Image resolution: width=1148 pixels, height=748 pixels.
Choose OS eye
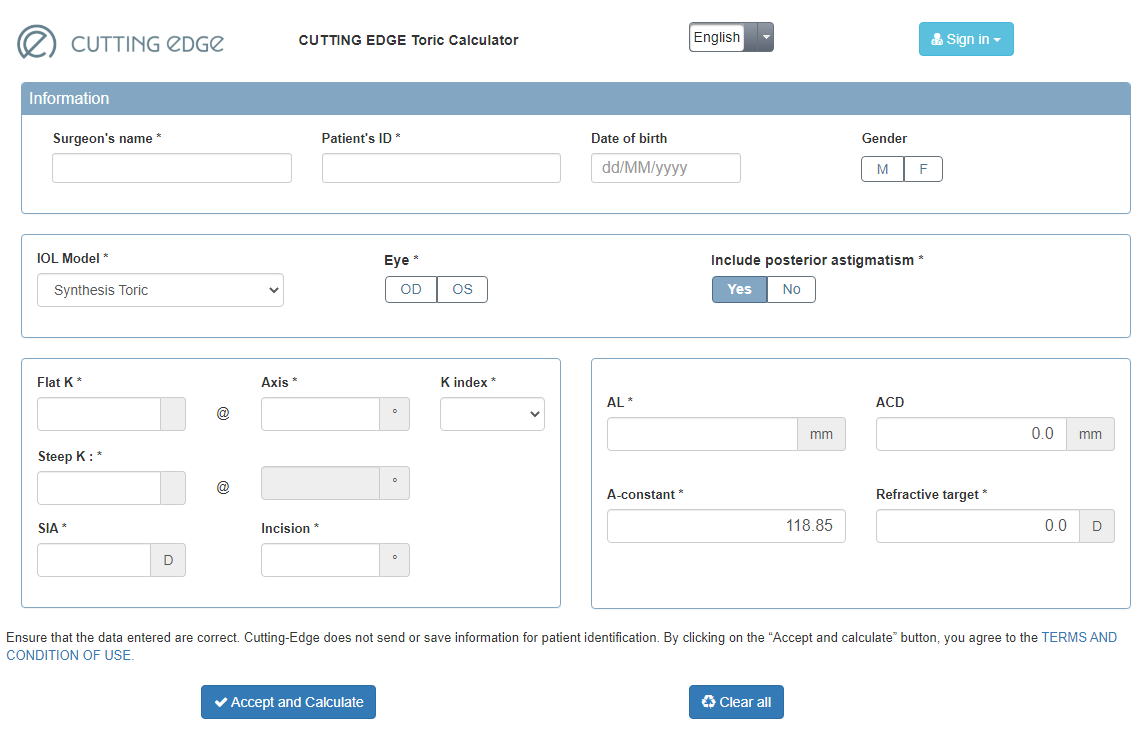click(x=462, y=289)
